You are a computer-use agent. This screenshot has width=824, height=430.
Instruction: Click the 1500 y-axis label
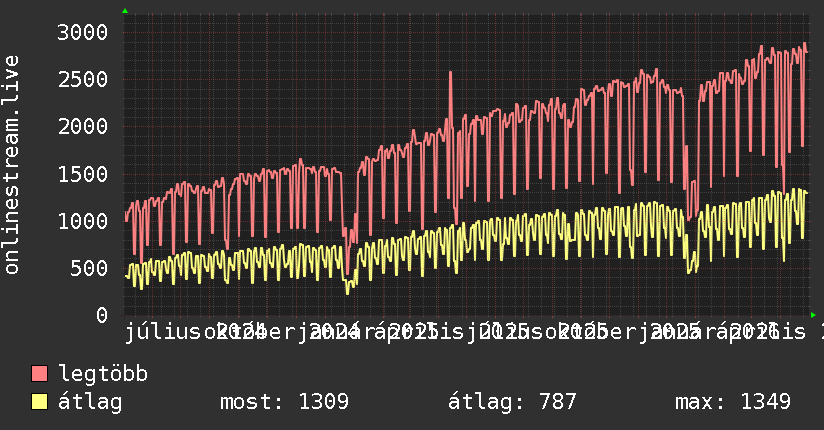click(x=83, y=174)
